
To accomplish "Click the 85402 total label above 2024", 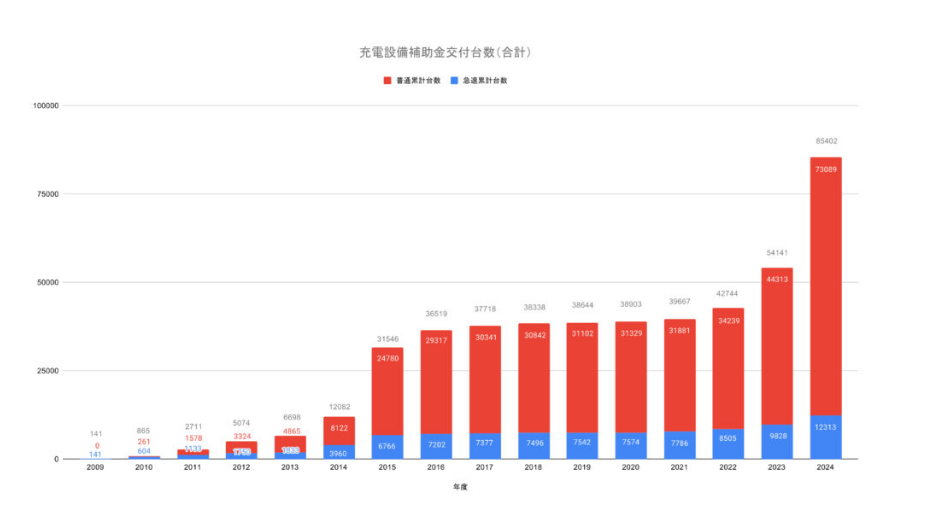I will pyautogui.click(x=825, y=141).
